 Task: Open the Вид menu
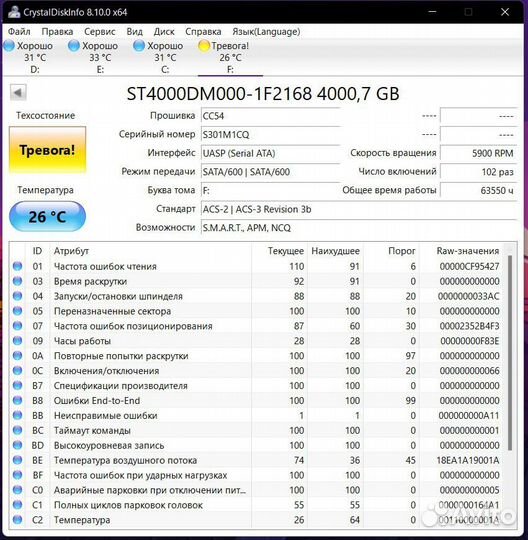[134, 32]
